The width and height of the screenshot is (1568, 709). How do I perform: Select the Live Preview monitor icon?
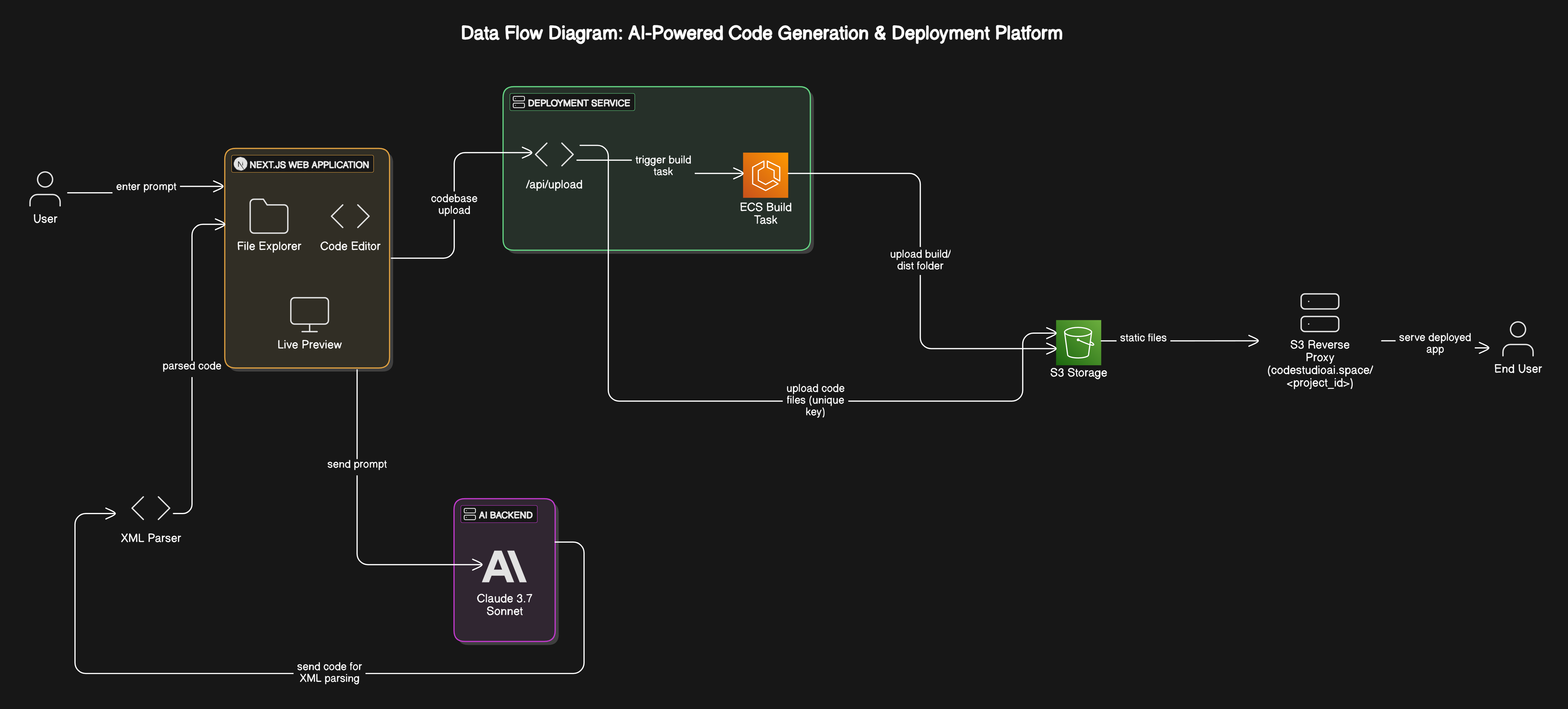309,314
